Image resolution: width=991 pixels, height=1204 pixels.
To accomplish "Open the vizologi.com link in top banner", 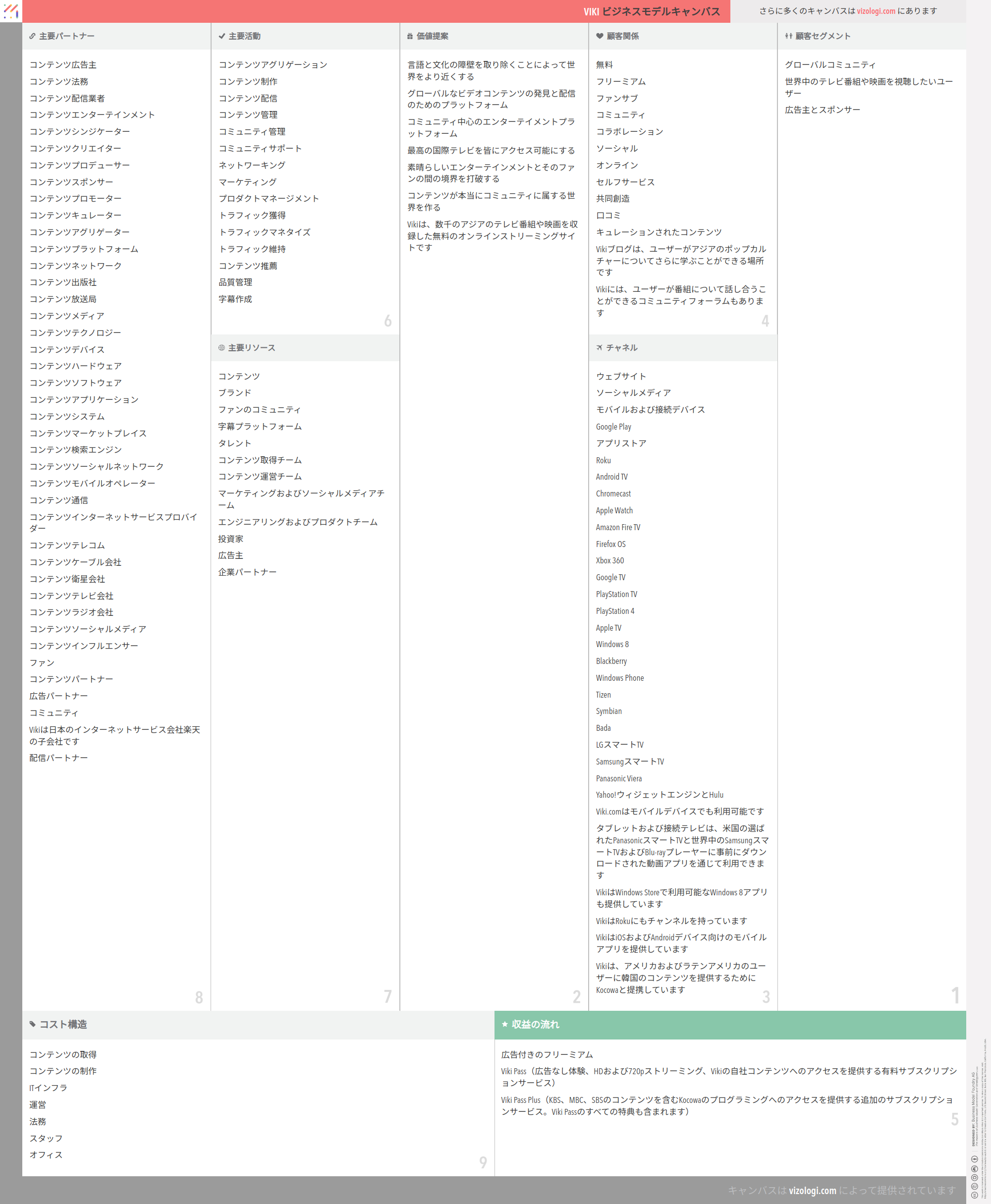I will [876, 11].
